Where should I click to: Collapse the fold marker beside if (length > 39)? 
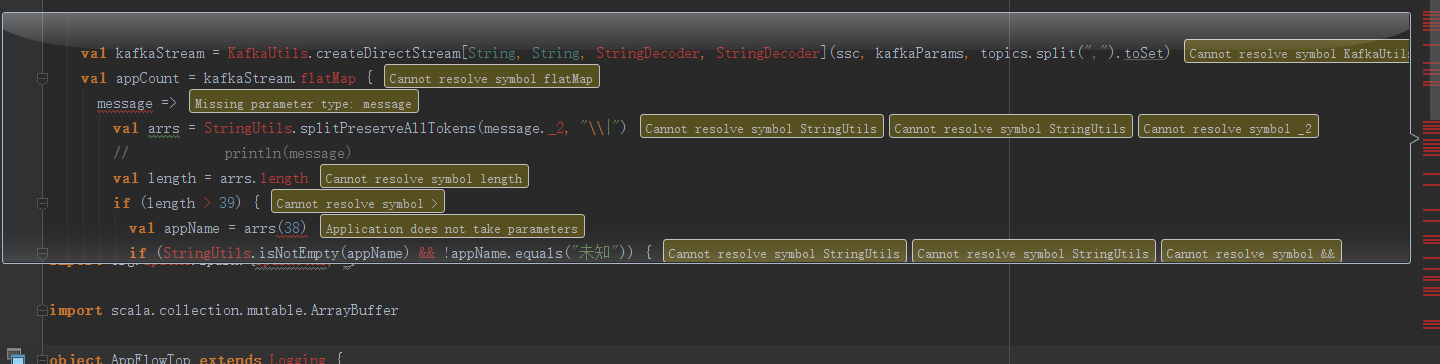click(x=42, y=203)
